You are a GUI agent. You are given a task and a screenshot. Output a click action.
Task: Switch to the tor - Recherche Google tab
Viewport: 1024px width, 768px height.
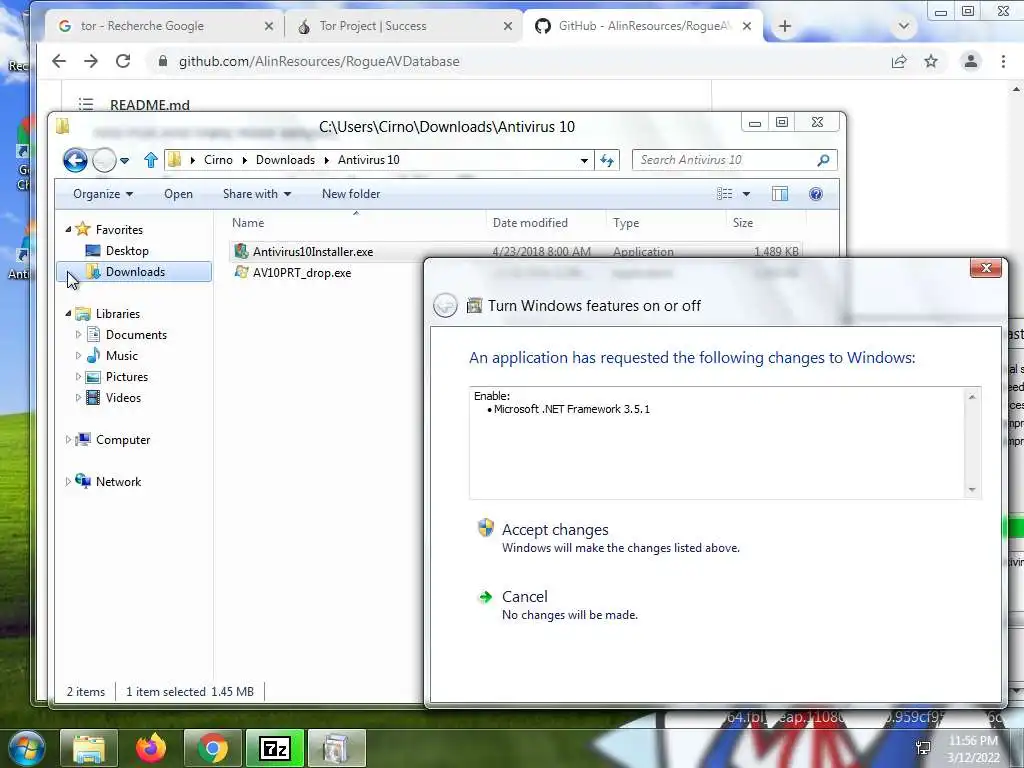pos(163,26)
